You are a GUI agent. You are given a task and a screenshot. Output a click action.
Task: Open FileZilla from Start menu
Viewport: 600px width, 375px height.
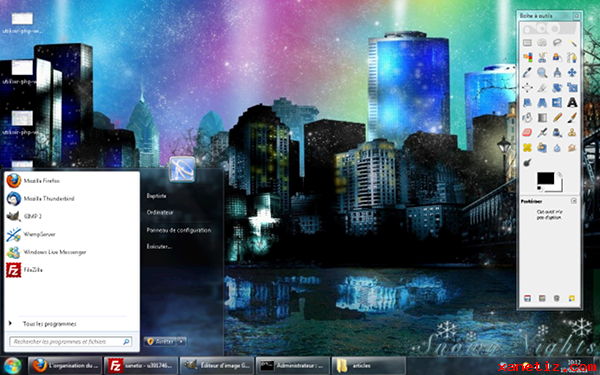72,270
